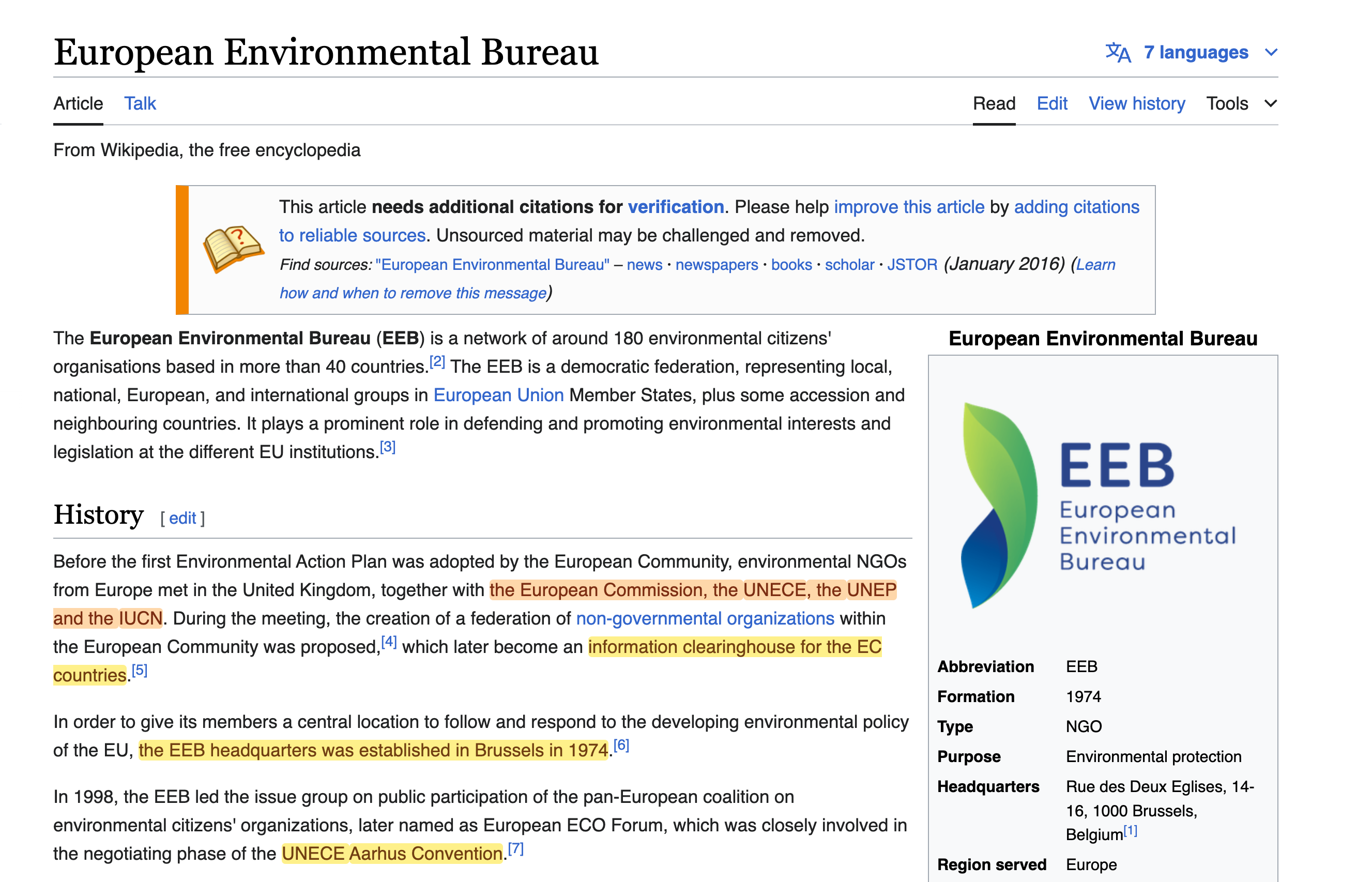Image resolution: width=1372 pixels, height=882 pixels.
Task: Click the question-mark book citation icon
Action: [x=233, y=249]
